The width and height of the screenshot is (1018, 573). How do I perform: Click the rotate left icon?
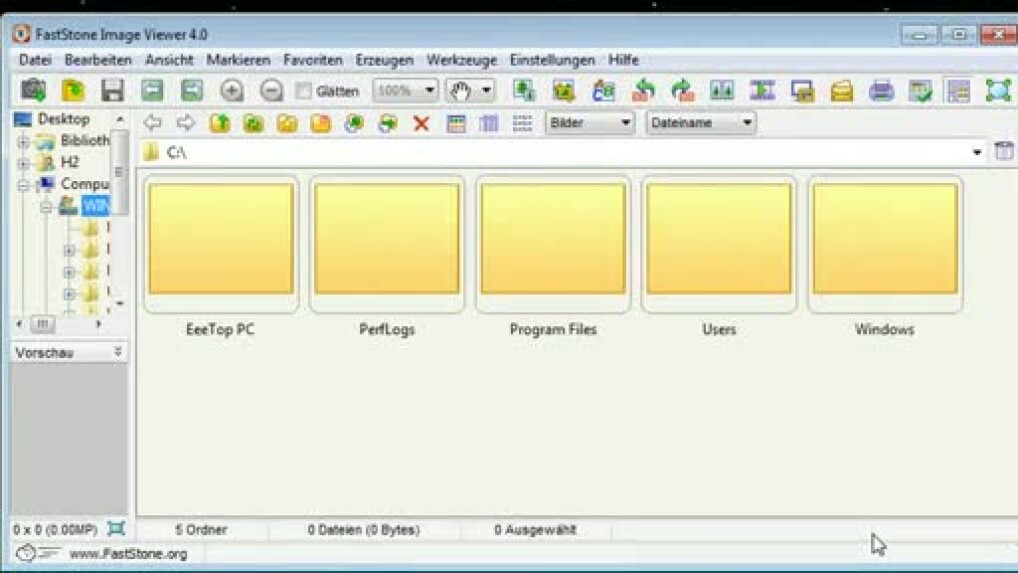[x=643, y=91]
